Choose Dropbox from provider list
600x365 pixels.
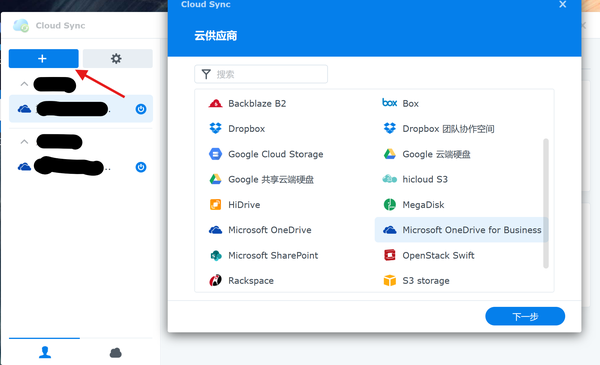236,129
